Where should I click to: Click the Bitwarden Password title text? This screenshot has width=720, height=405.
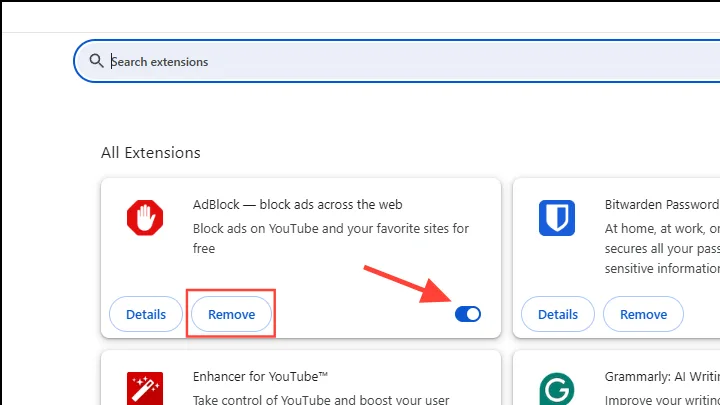[662, 204]
